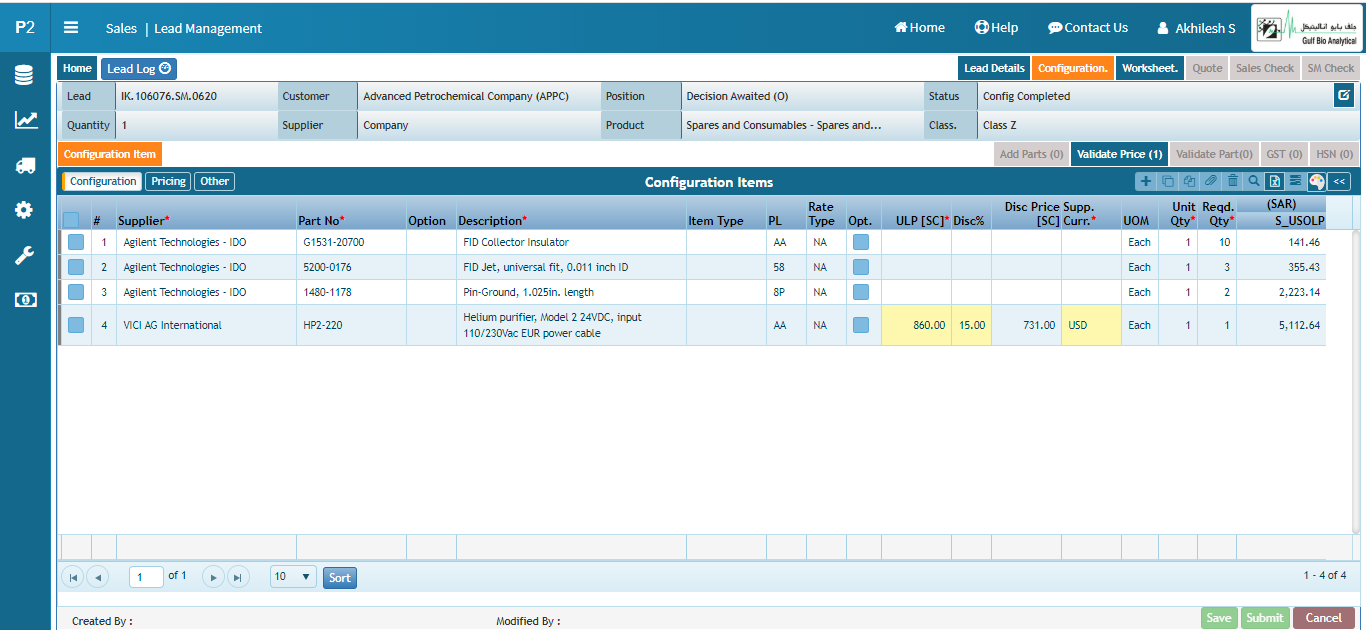Click the Home tab below header
The height and width of the screenshot is (630, 1366).
pyautogui.click(x=77, y=68)
